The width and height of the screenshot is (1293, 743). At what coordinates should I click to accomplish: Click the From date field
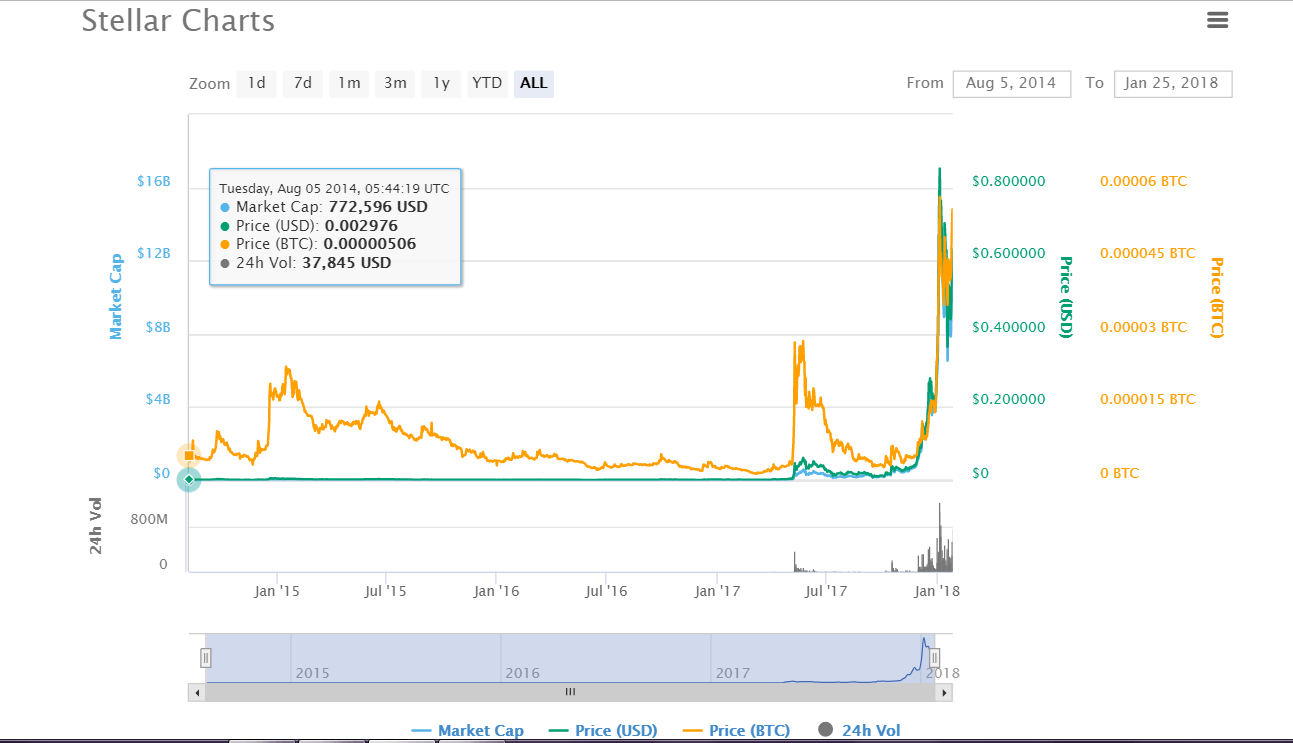coord(1011,83)
